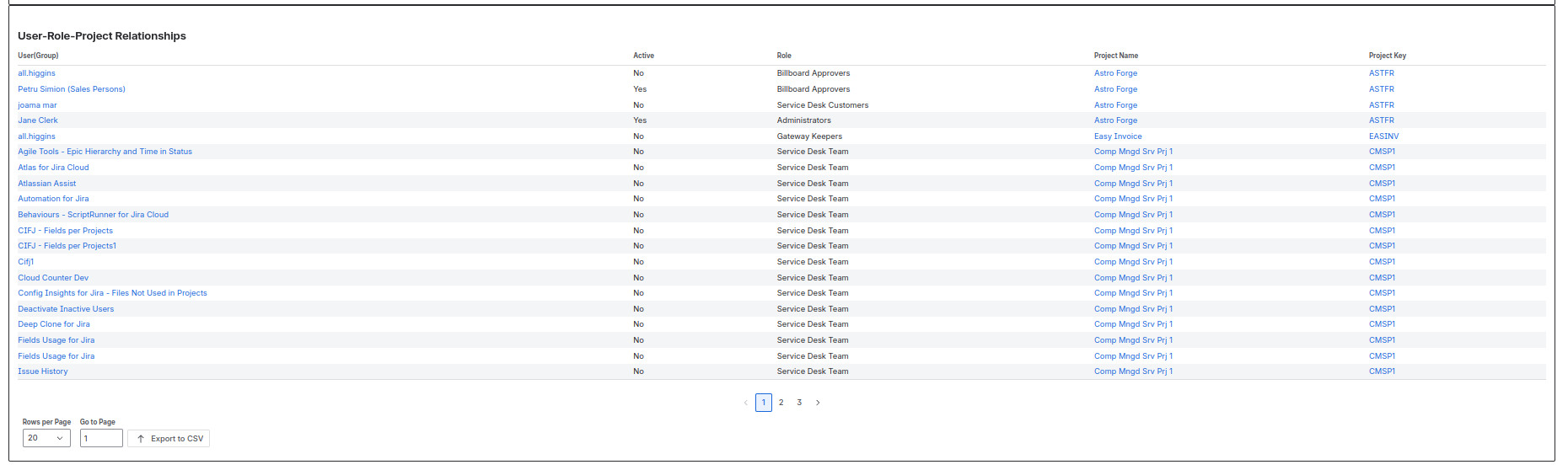Open joama mar user link
This screenshot has width=1568, height=470.
point(37,105)
